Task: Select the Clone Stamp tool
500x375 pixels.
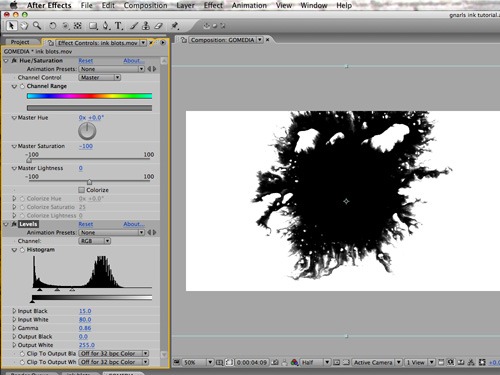Action: click(x=146, y=26)
